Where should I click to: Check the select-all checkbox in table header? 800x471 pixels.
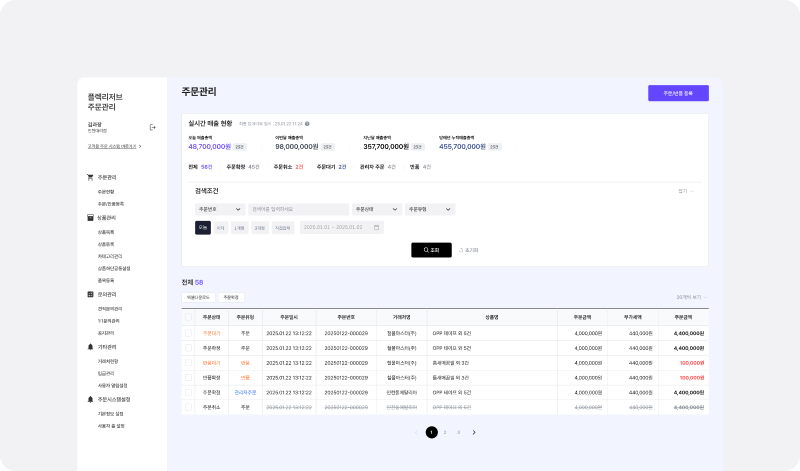pos(188,317)
